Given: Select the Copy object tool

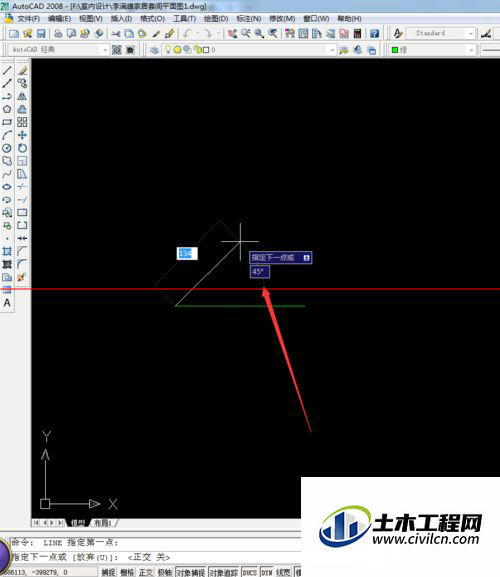Looking at the screenshot, I should coord(22,84).
